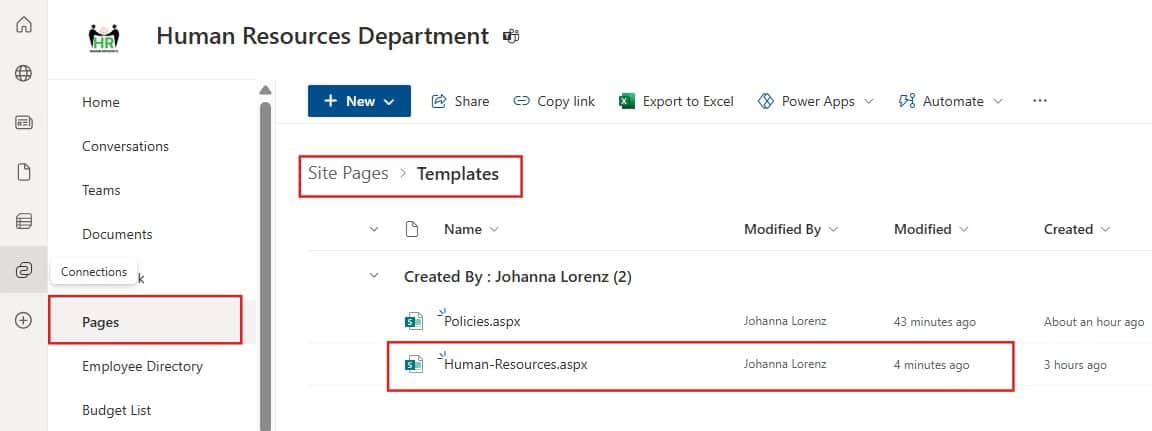Screen dimensions: 1152x431
Task: Click the Excel icon for Export to Excel
Action: (x=627, y=101)
